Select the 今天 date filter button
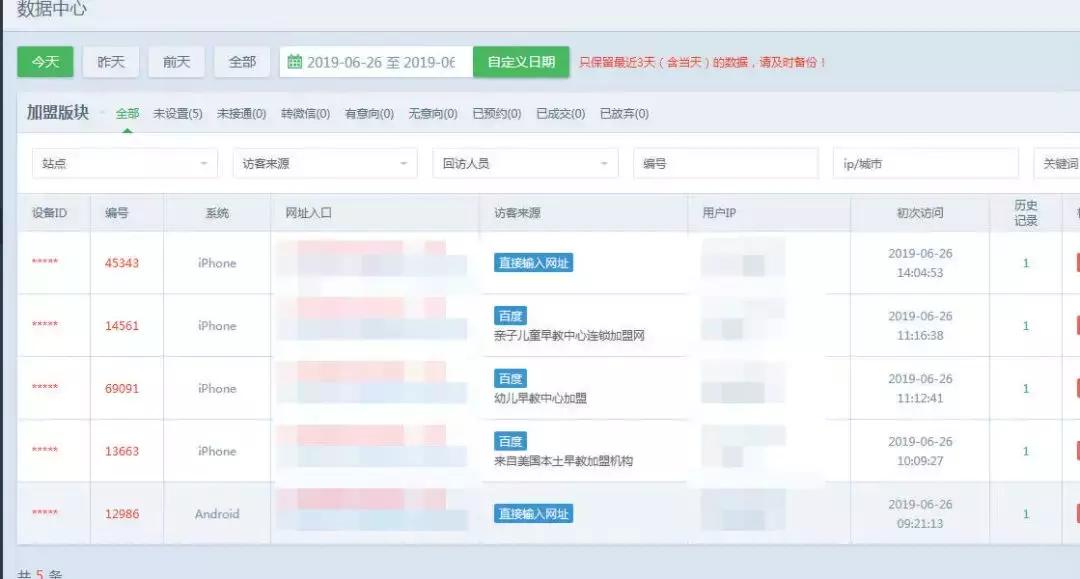Viewport: 1080px width, 579px height. 43,61
